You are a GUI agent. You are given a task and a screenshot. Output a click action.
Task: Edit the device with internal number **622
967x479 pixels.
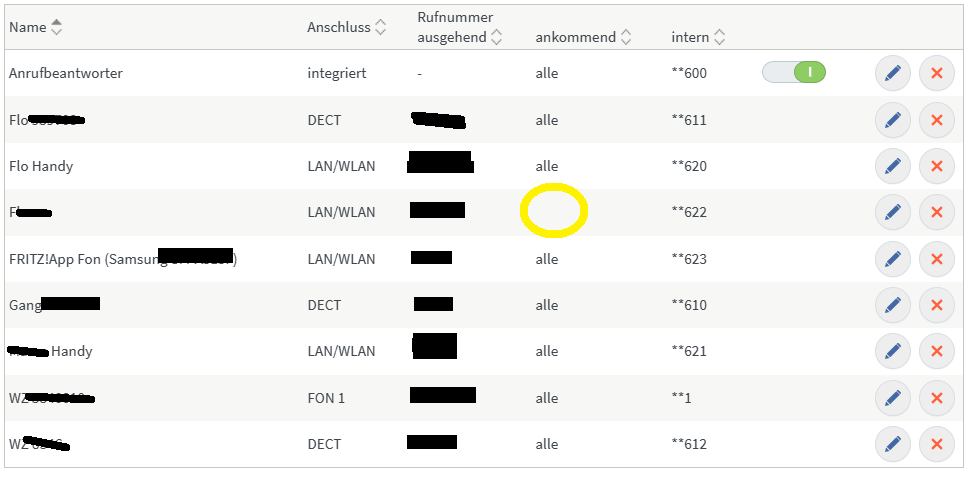(x=892, y=212)
